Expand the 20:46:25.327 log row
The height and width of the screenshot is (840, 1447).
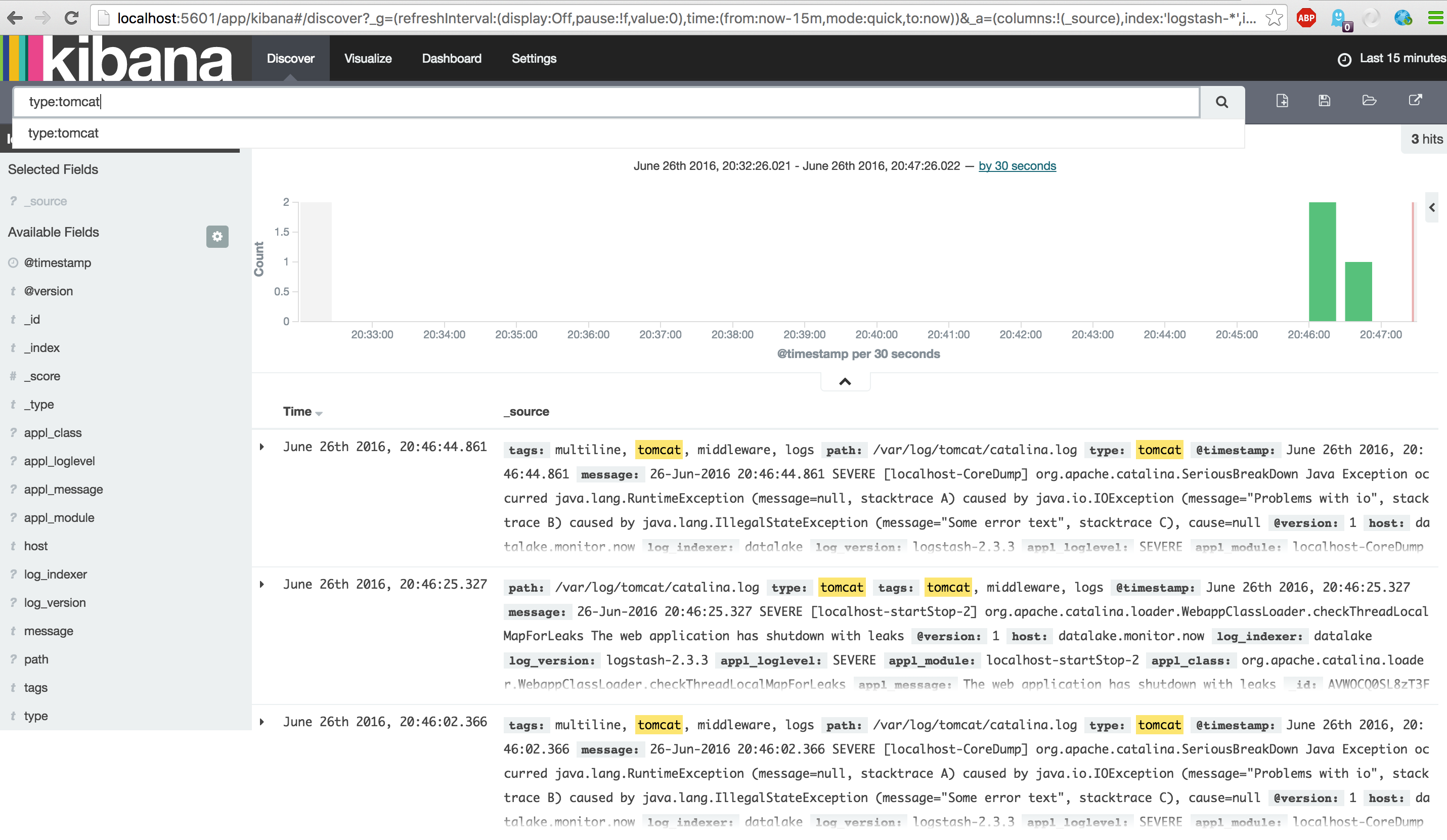(x=262, y=585)
